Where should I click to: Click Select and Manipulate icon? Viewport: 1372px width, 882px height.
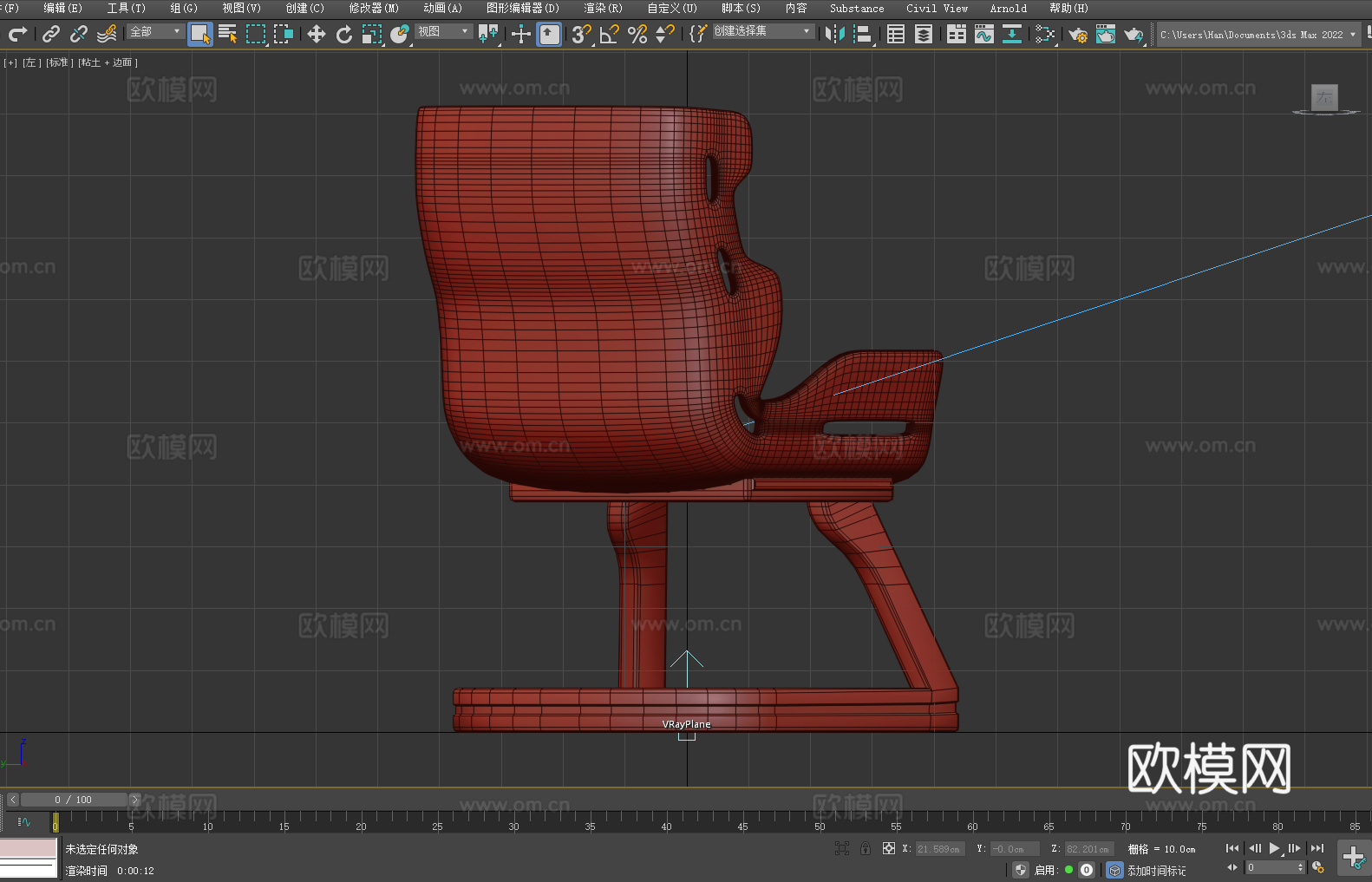(x=521, y=34)
